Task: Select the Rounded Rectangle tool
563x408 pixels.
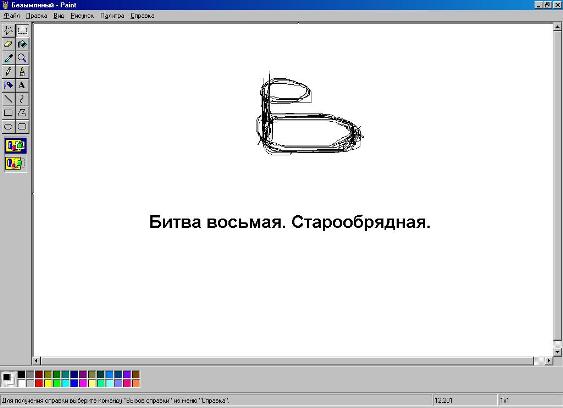Action: 22,126
